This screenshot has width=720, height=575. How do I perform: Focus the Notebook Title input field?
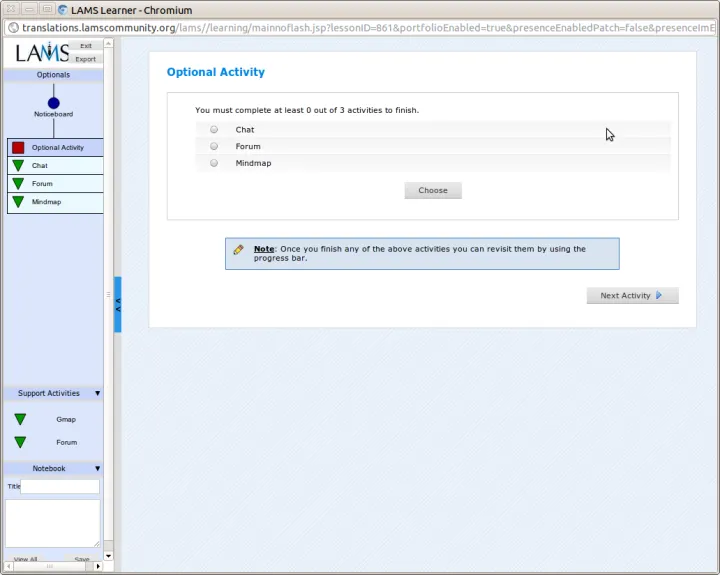tap(60, 487)
